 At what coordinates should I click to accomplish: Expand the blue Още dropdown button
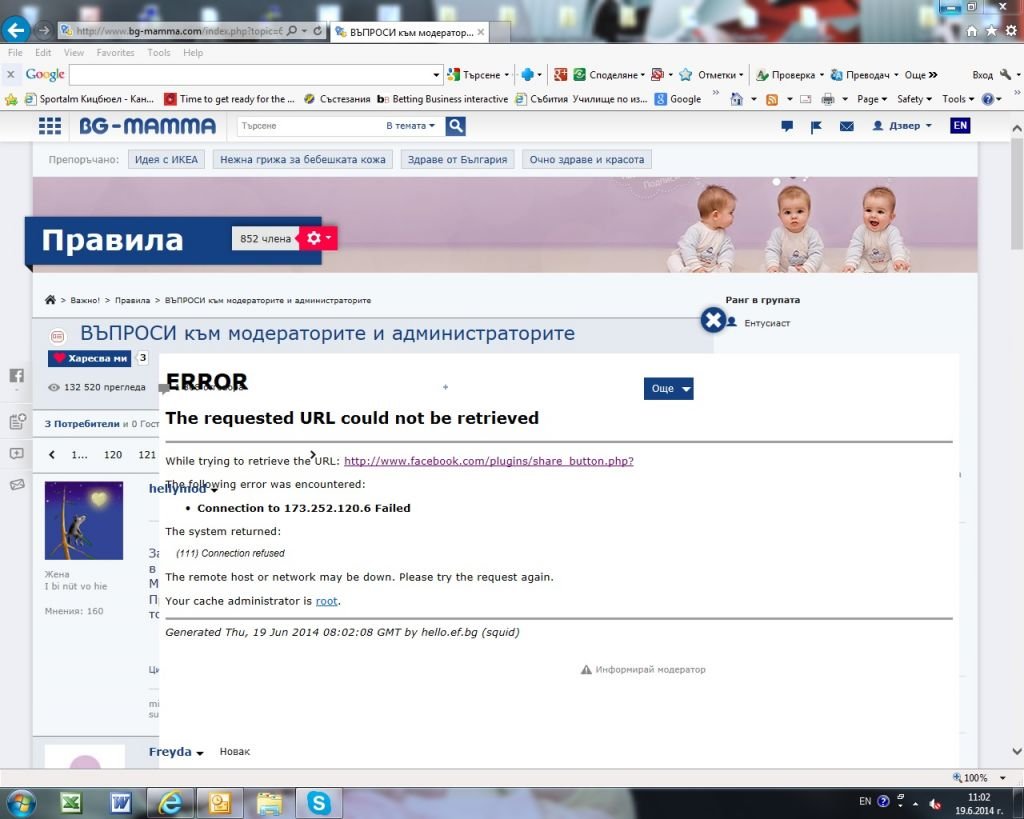tap(669, 389)
